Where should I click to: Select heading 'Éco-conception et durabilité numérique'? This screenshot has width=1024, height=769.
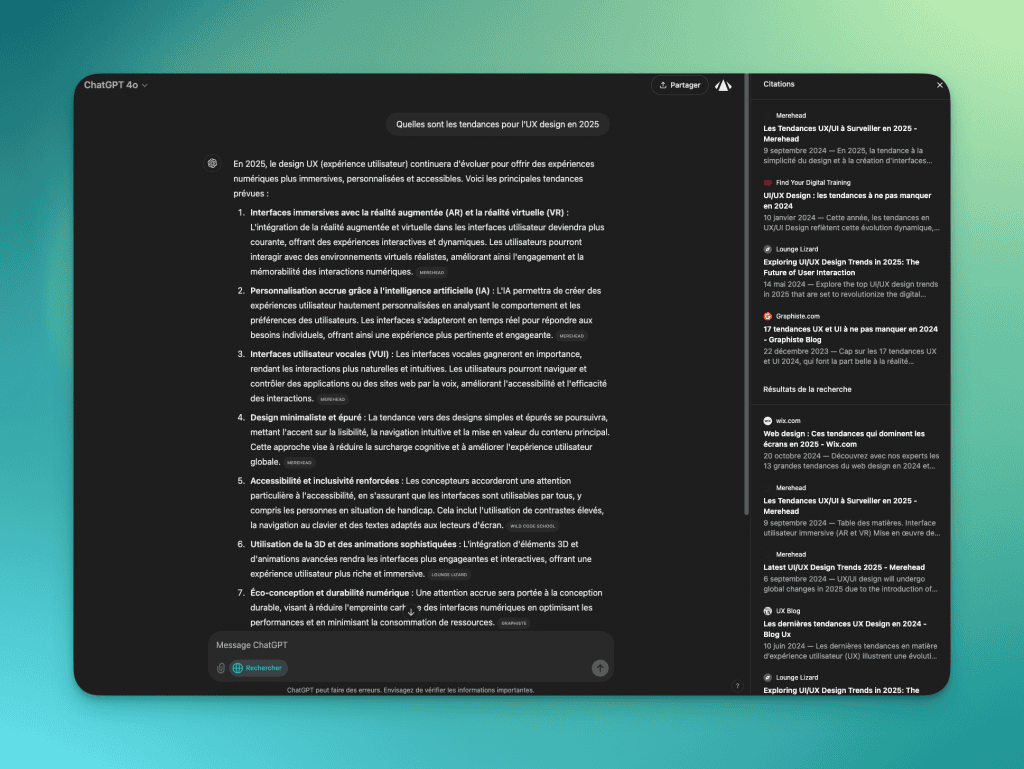click(329, 593)
